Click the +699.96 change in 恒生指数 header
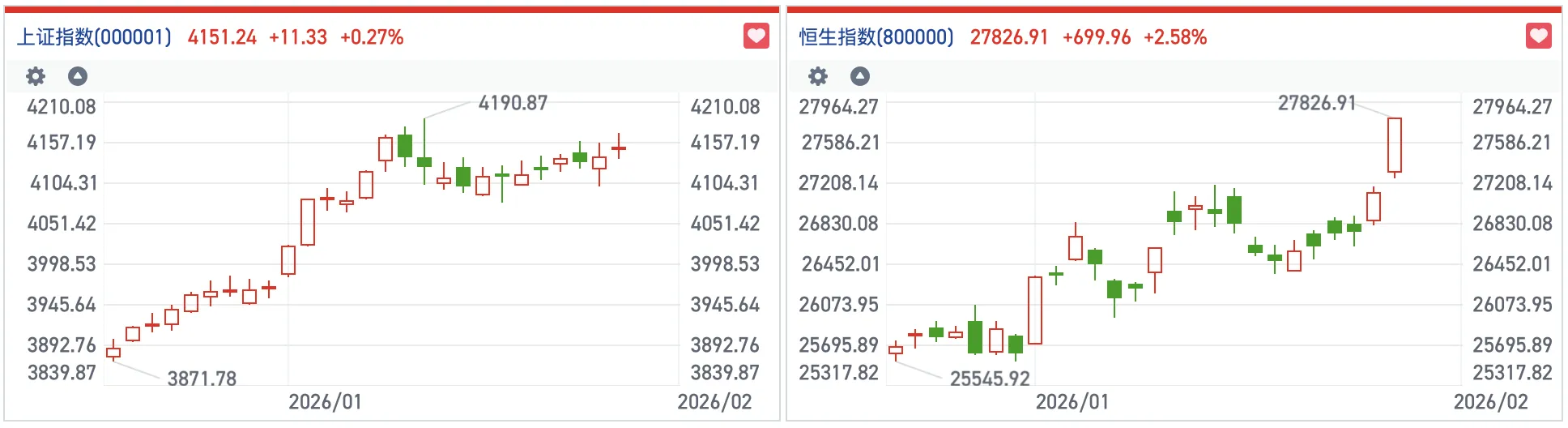1568x428 pixels. (x=1097, y=37)
